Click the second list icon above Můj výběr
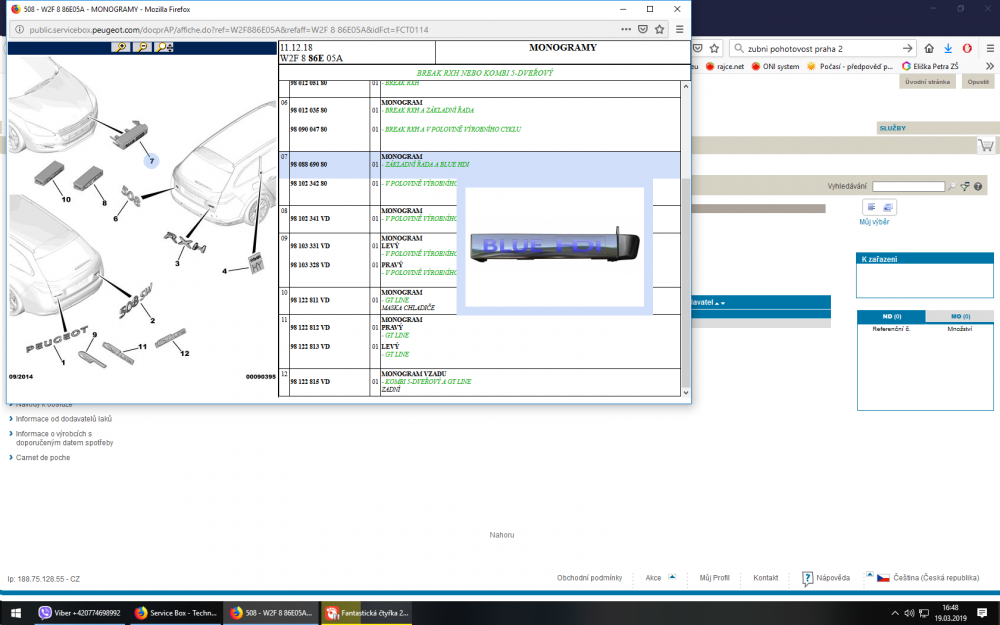This screenshot has height=625, width=1000. pyautogui.click(x=888, y=207)
